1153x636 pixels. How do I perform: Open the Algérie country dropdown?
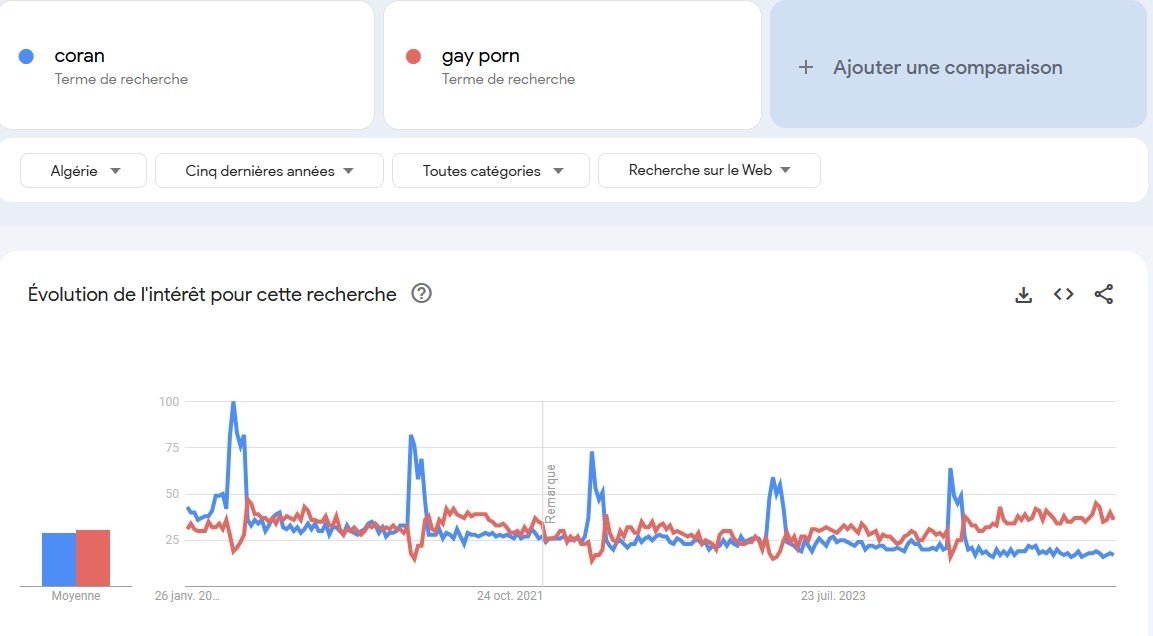pos(84,171)
